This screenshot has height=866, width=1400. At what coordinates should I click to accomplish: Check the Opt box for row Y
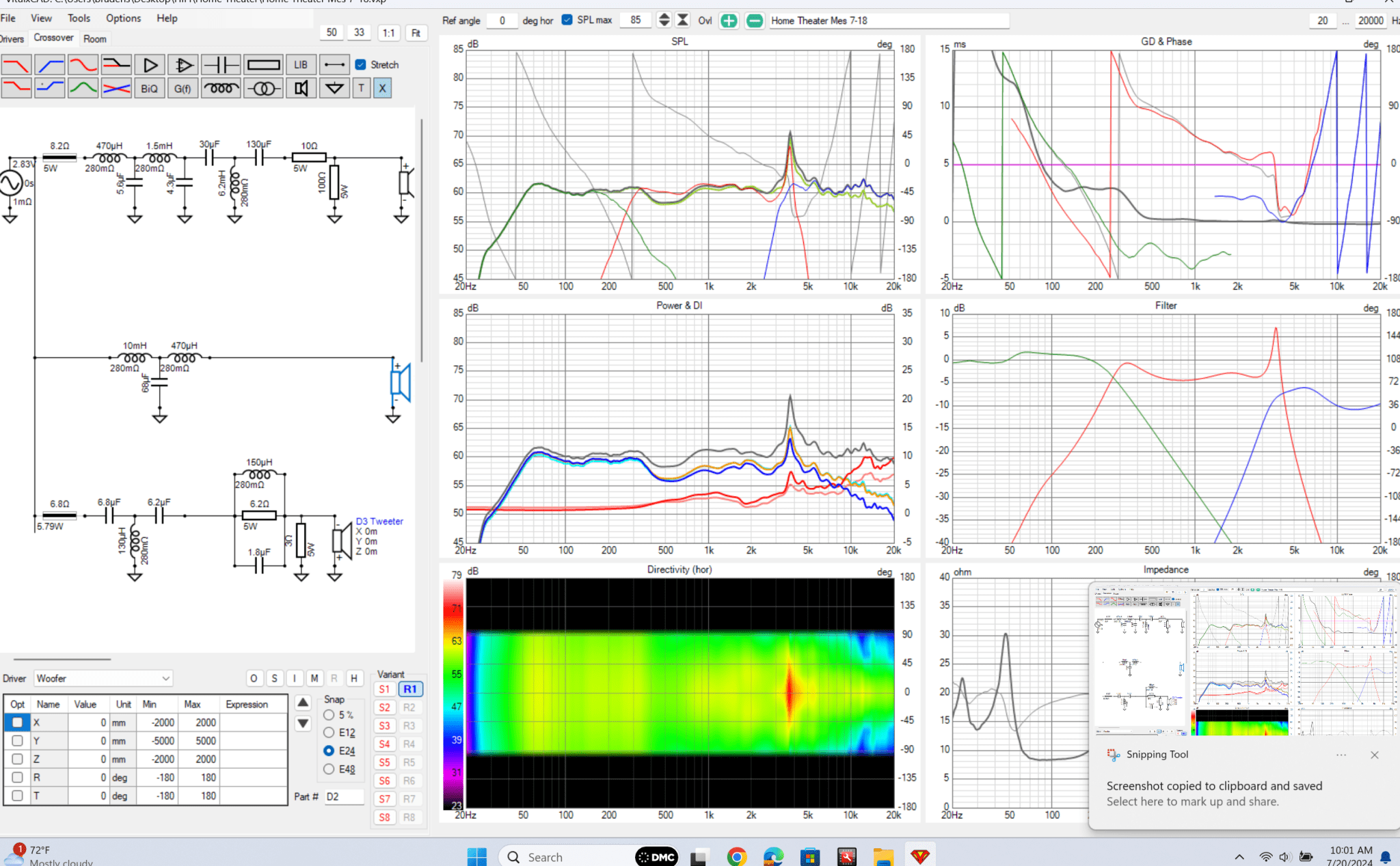(x=18, y=741)
